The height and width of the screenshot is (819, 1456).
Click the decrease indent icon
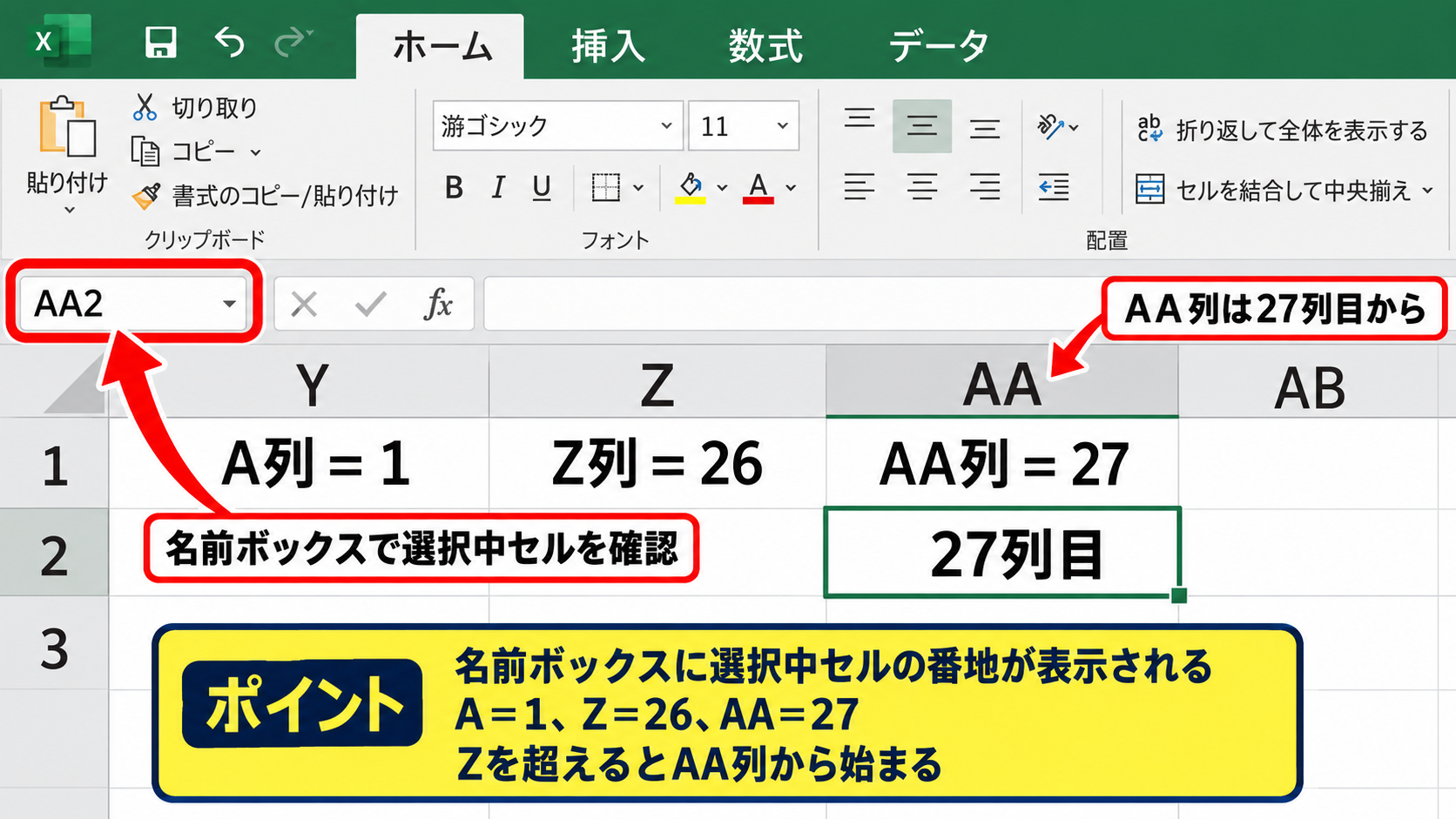click(x=1054, y=187)
